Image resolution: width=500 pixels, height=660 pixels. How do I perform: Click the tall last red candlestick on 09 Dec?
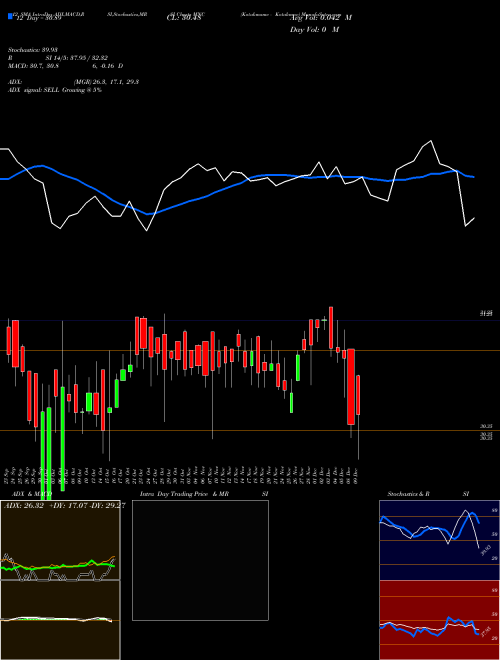pos(358,395)
